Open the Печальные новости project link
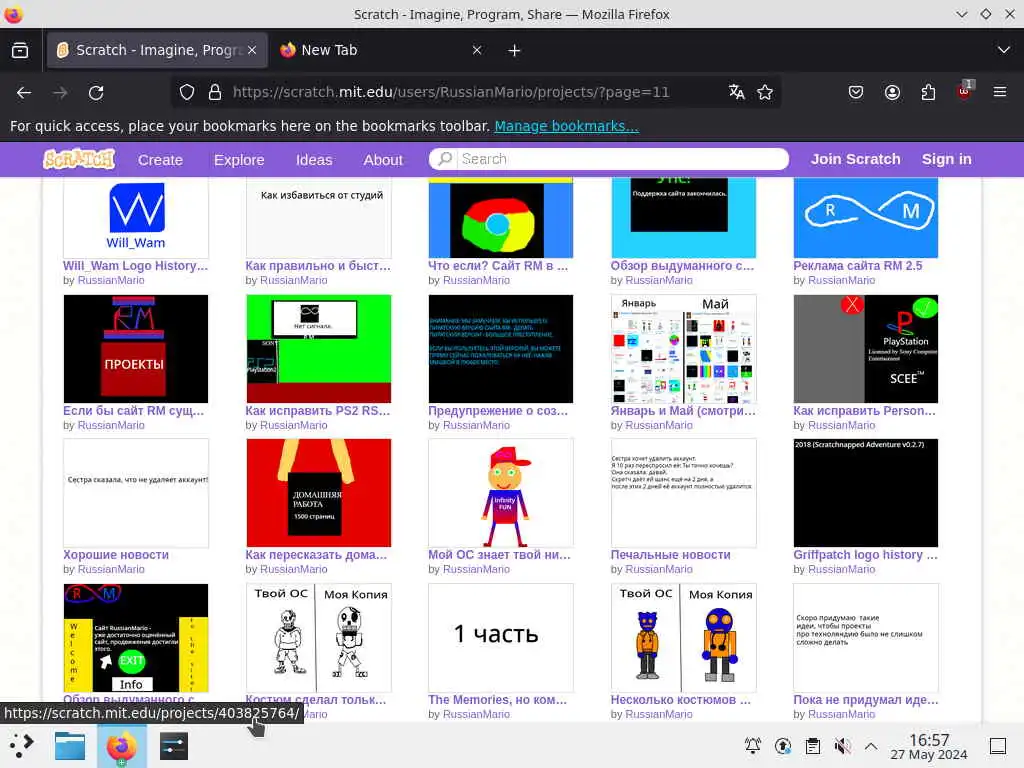 670,554
